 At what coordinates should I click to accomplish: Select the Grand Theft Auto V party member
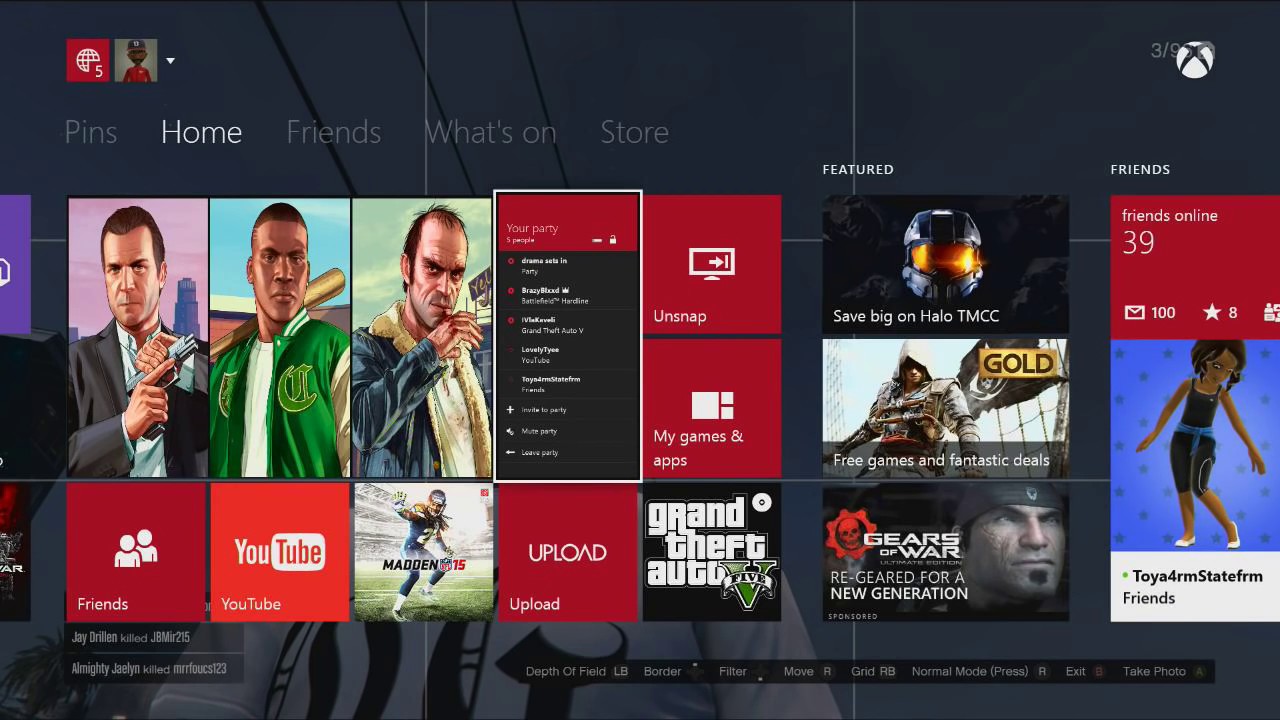[568, 325]
